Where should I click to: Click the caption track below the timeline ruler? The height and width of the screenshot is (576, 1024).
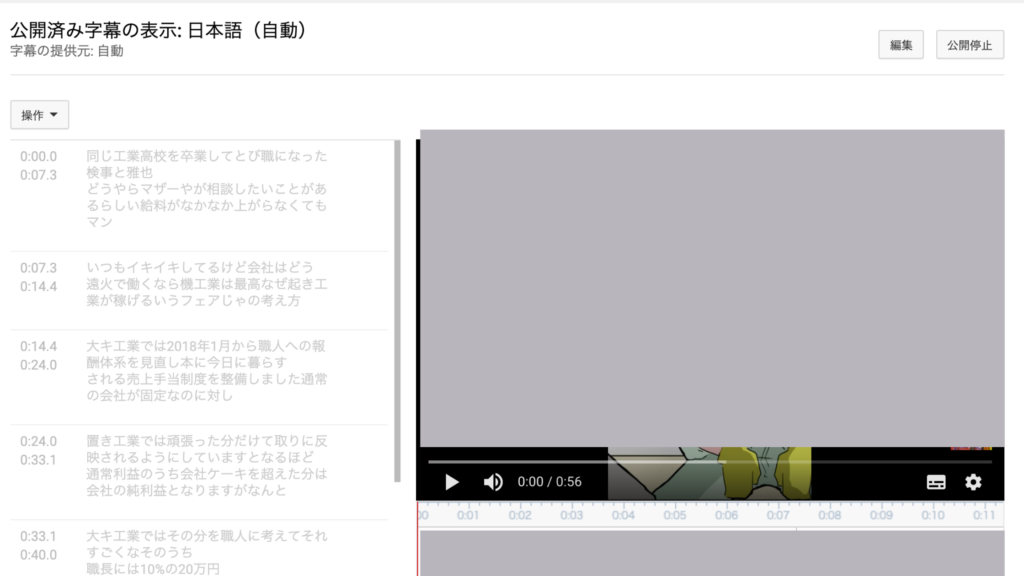point(712,553)
